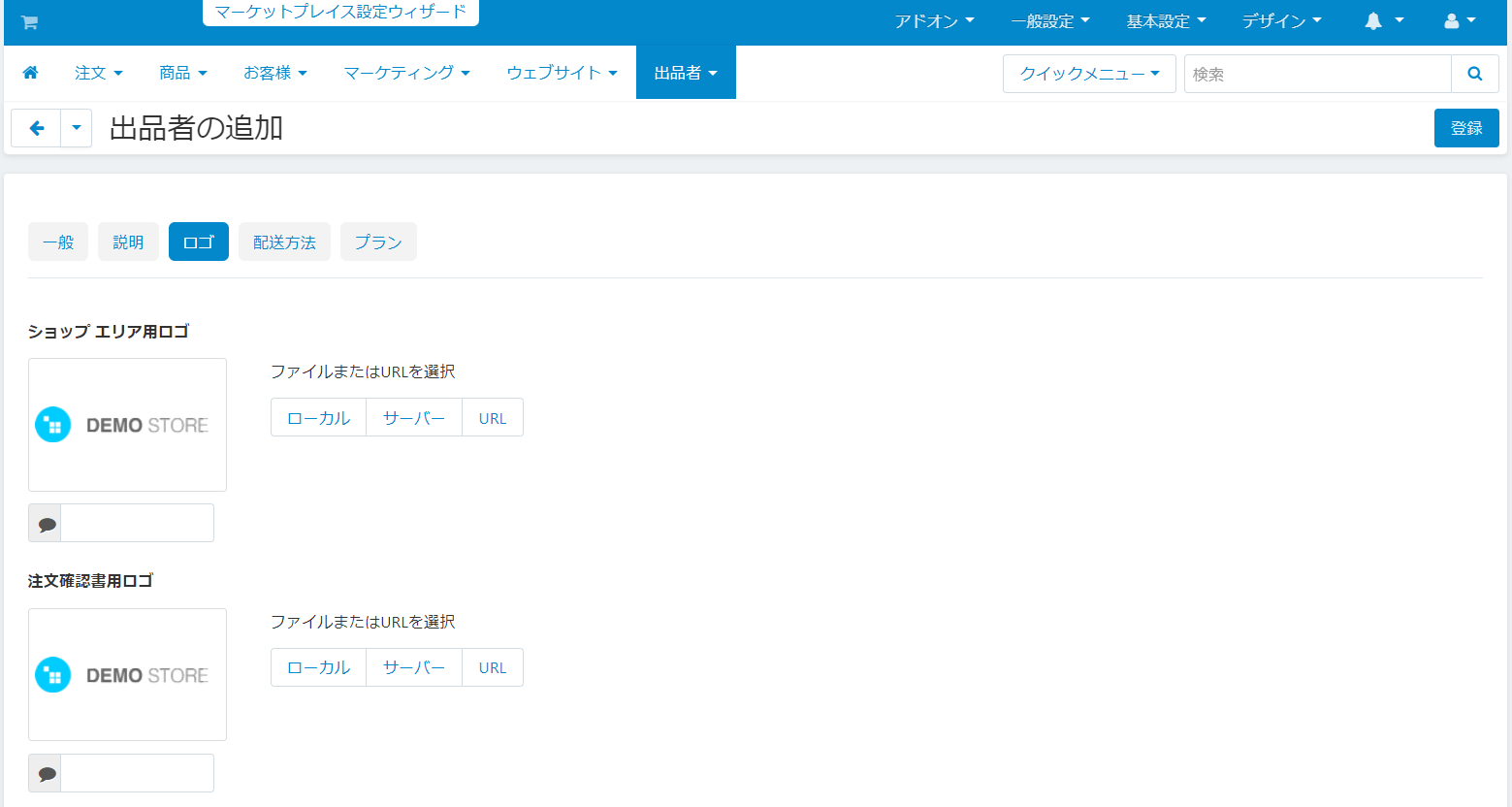Click the shopping cart icon in top bar
1512x807 pixels.
[x=29, y=22]
